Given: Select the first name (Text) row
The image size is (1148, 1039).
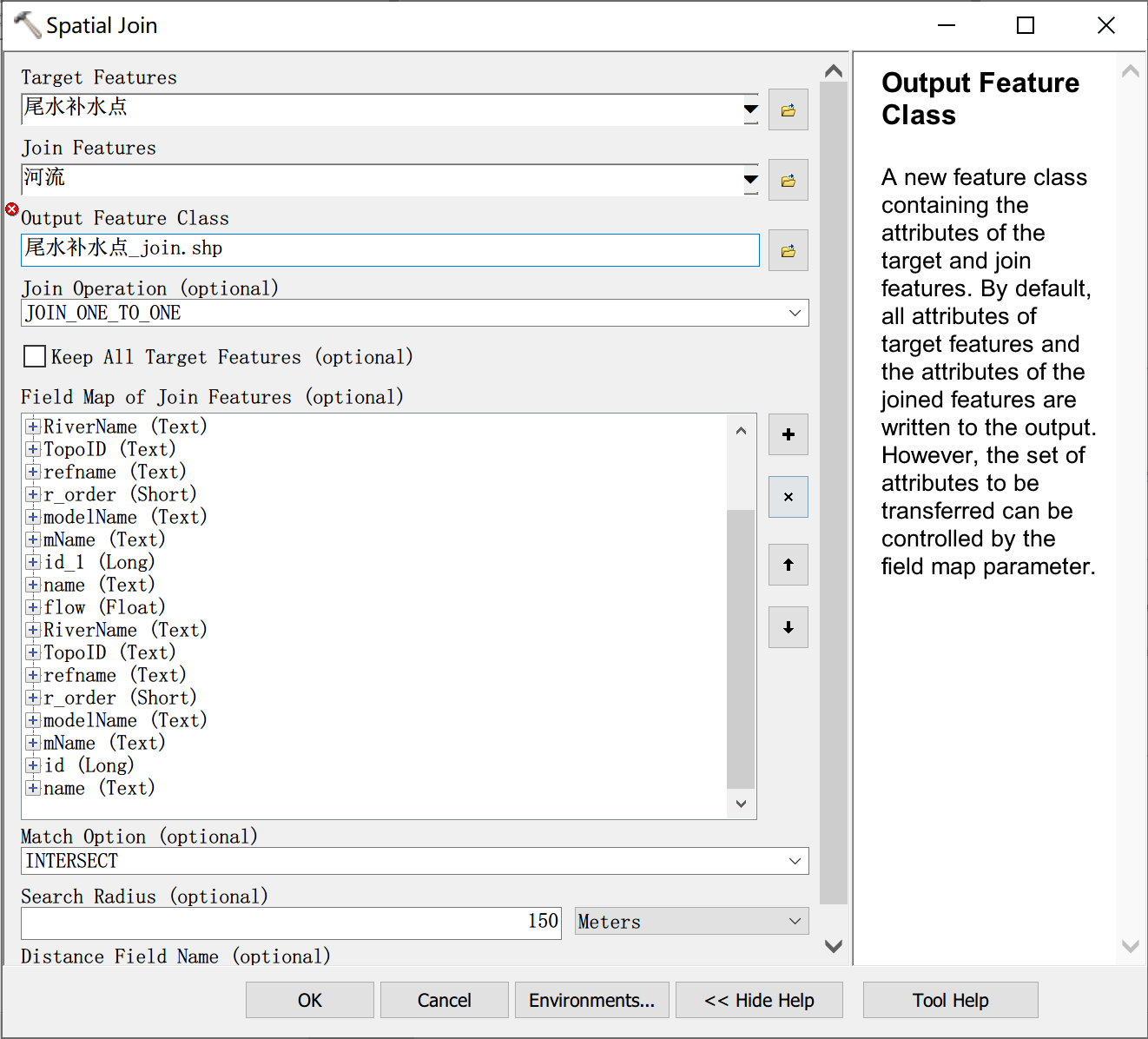Looking at the screenshot, I should [99, 585].
